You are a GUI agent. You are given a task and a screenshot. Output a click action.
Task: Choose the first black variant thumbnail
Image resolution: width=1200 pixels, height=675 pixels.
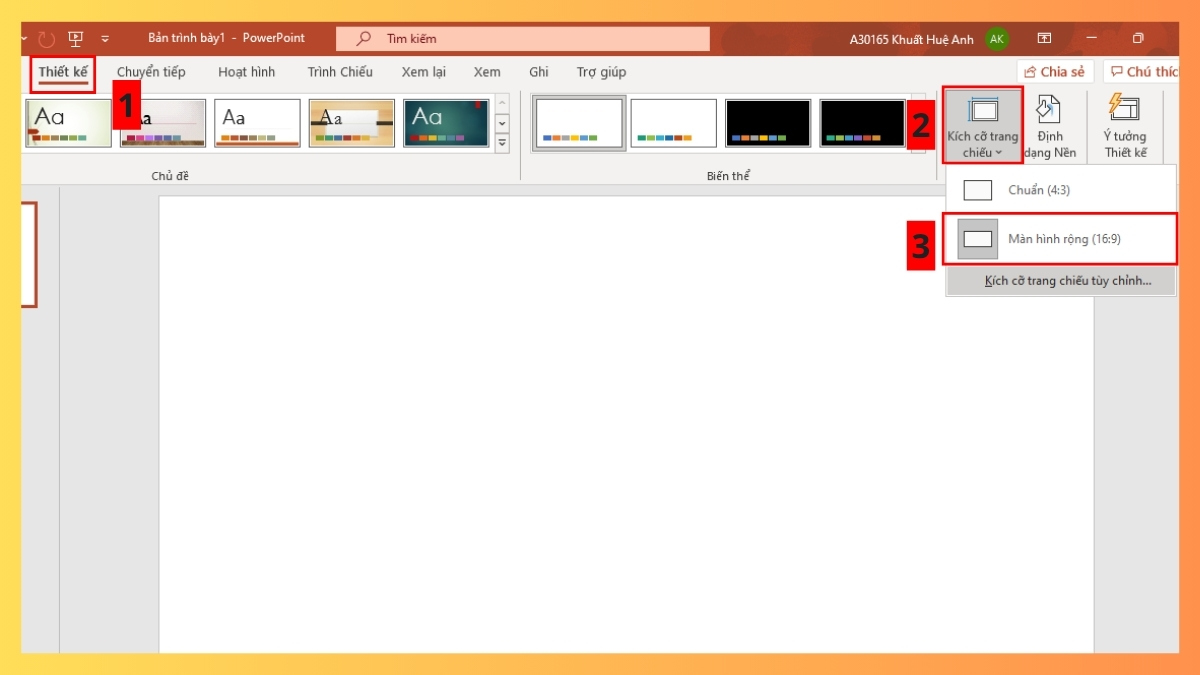point(767,123)
